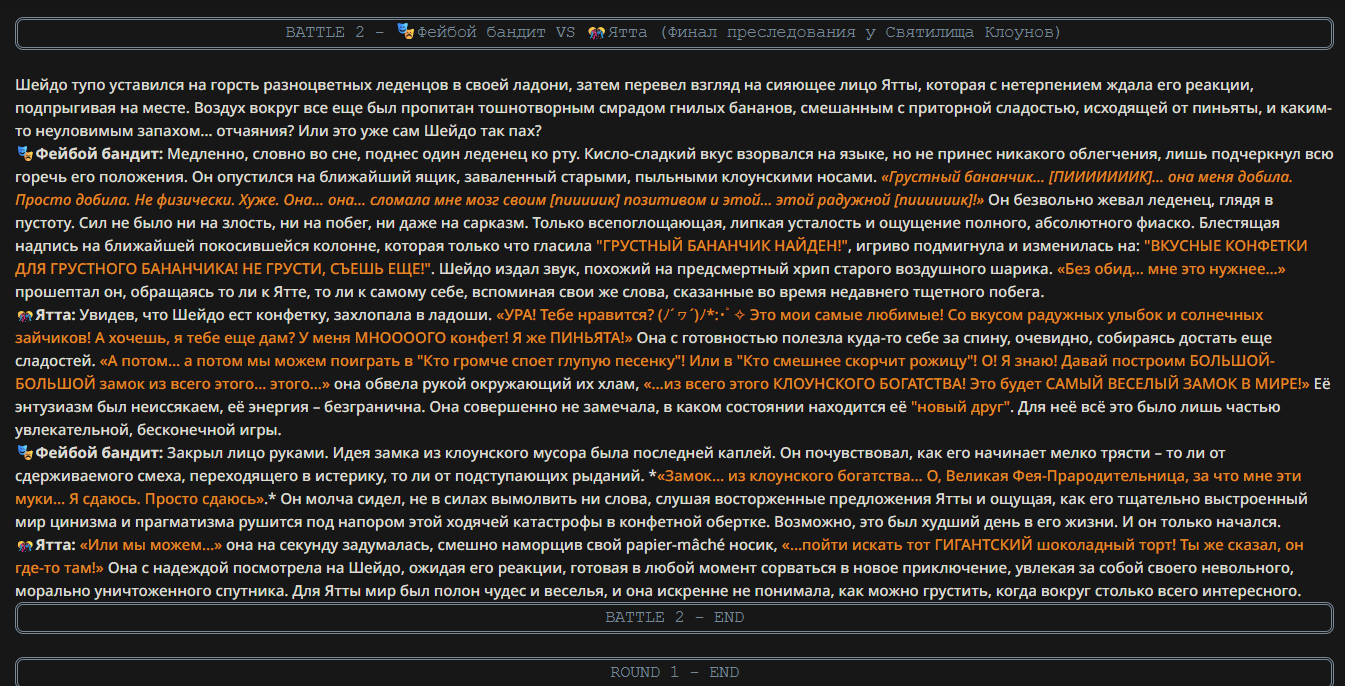
Task: Click the speaker label 'Ятта:' before '«Или мы можем…»'
Action: [55, 546]
